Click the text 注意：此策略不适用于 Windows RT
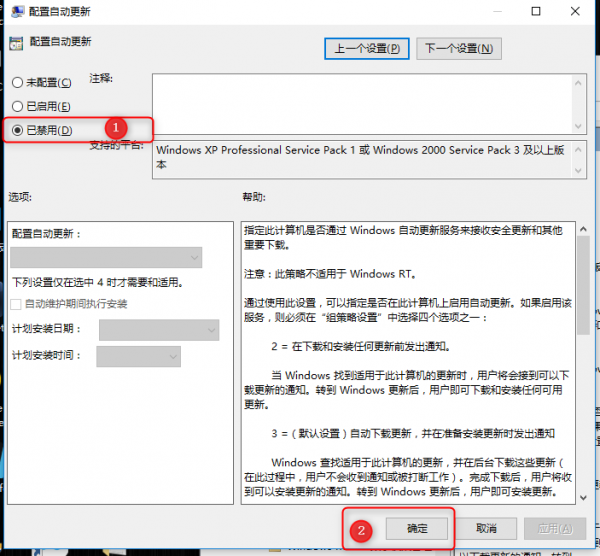 tap(330, 274)
